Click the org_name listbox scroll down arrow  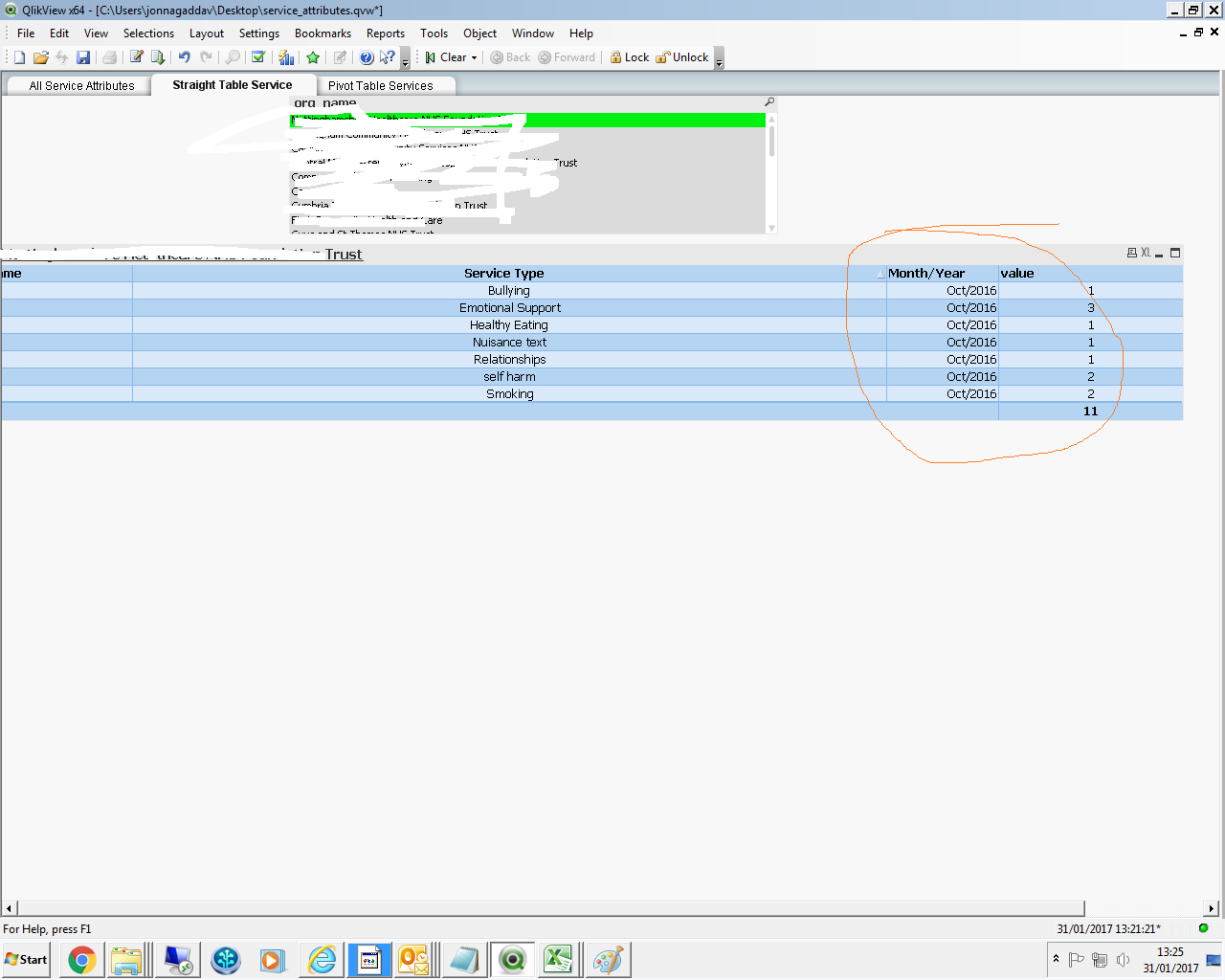pyautogui.click(x=771, y=229)
